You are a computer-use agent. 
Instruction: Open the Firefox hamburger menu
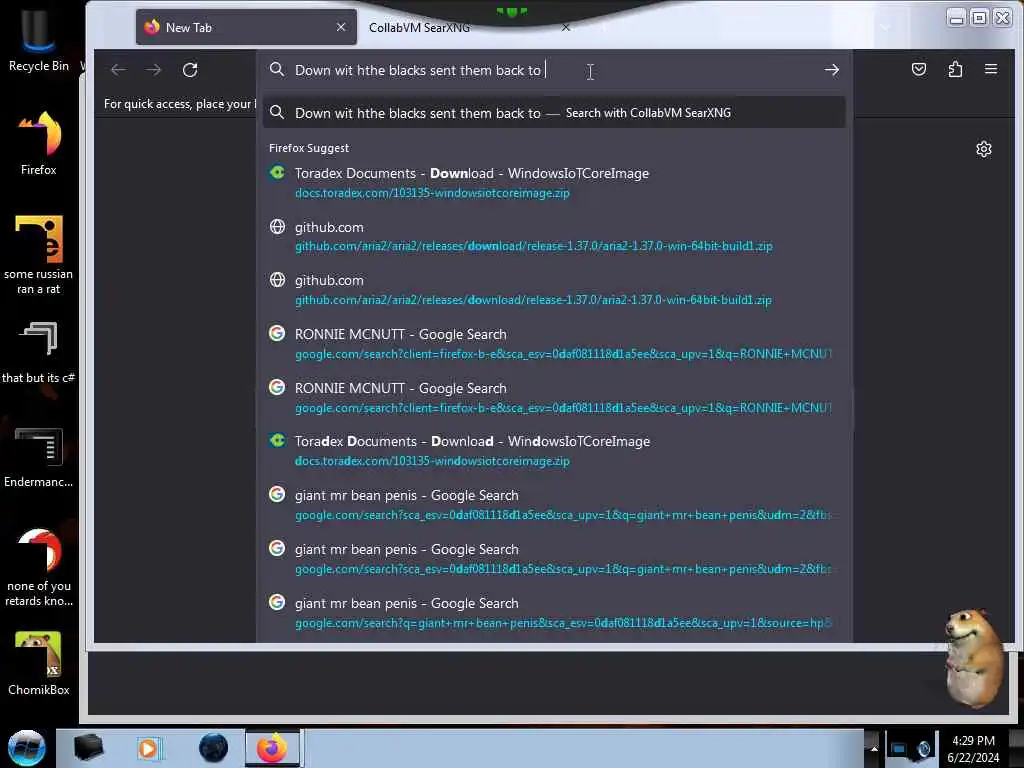[x=991, y=69]
